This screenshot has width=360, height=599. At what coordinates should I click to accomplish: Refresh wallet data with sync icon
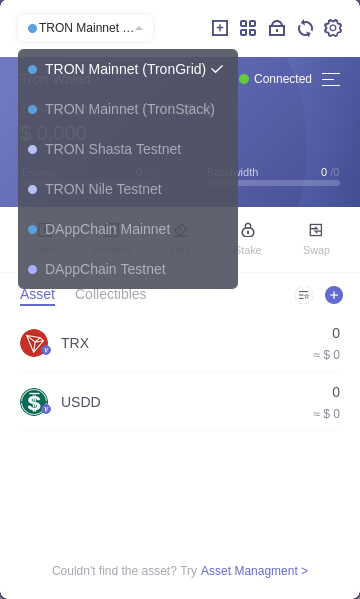[305, 28]
